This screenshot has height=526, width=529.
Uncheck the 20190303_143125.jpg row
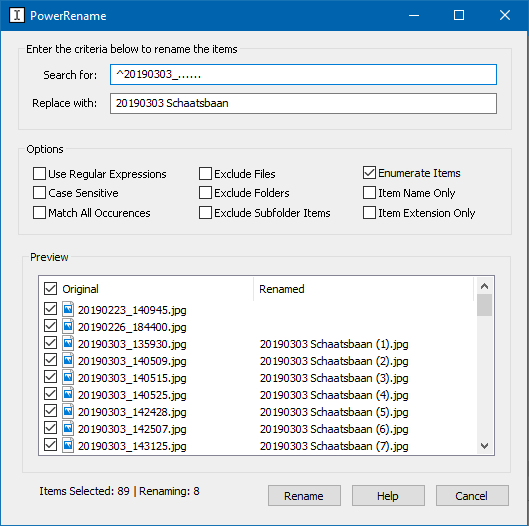[x=50, y=445]
